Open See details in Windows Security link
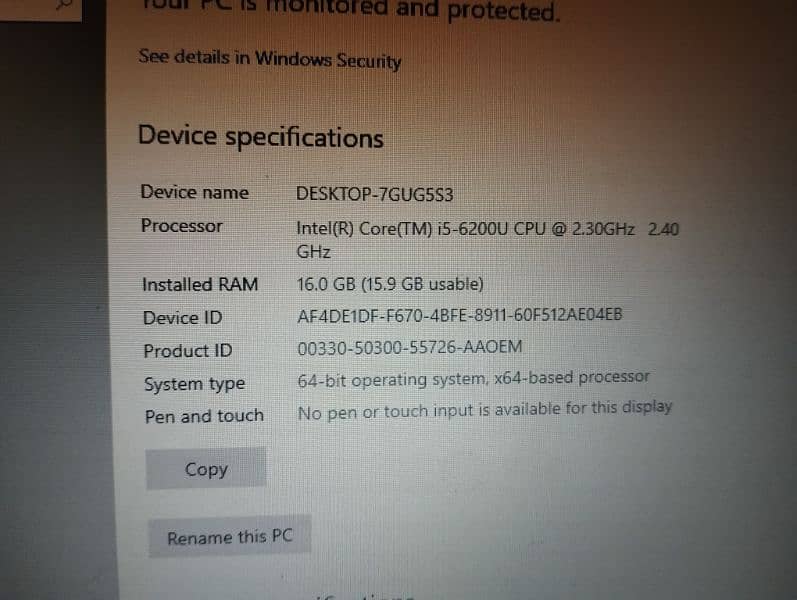797x600 pixels. (x=269, y=59)
